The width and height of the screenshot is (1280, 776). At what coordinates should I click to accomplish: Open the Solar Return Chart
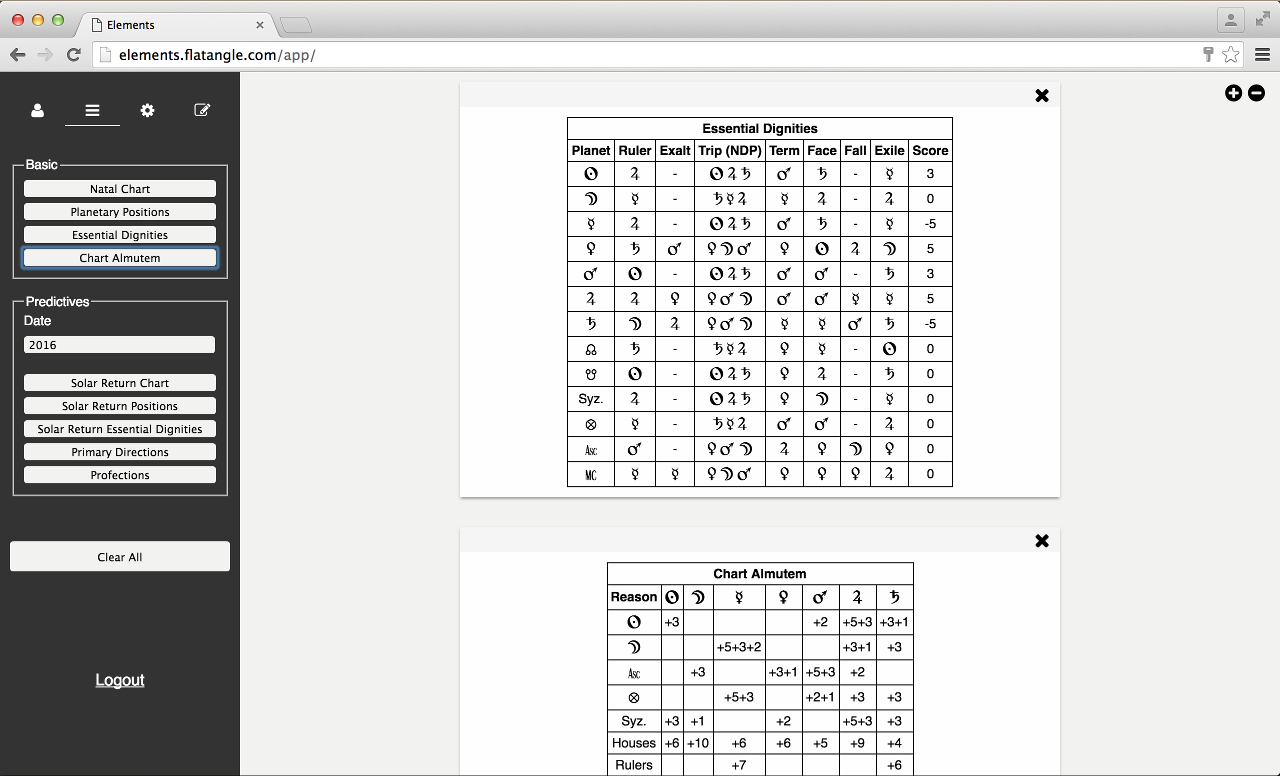[x=120, y=383]
